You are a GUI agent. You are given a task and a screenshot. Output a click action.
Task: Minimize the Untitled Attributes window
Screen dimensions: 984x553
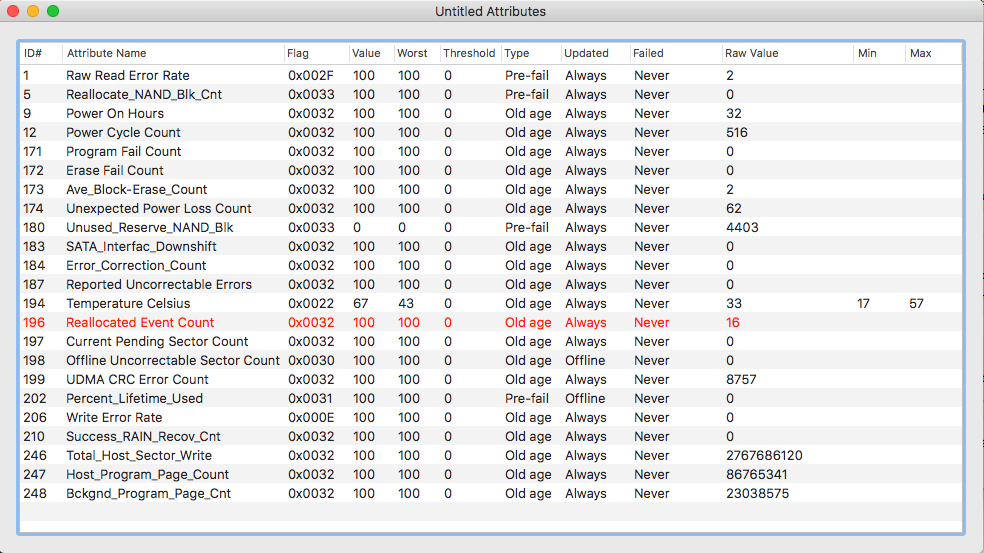click(x=33, y=11)
